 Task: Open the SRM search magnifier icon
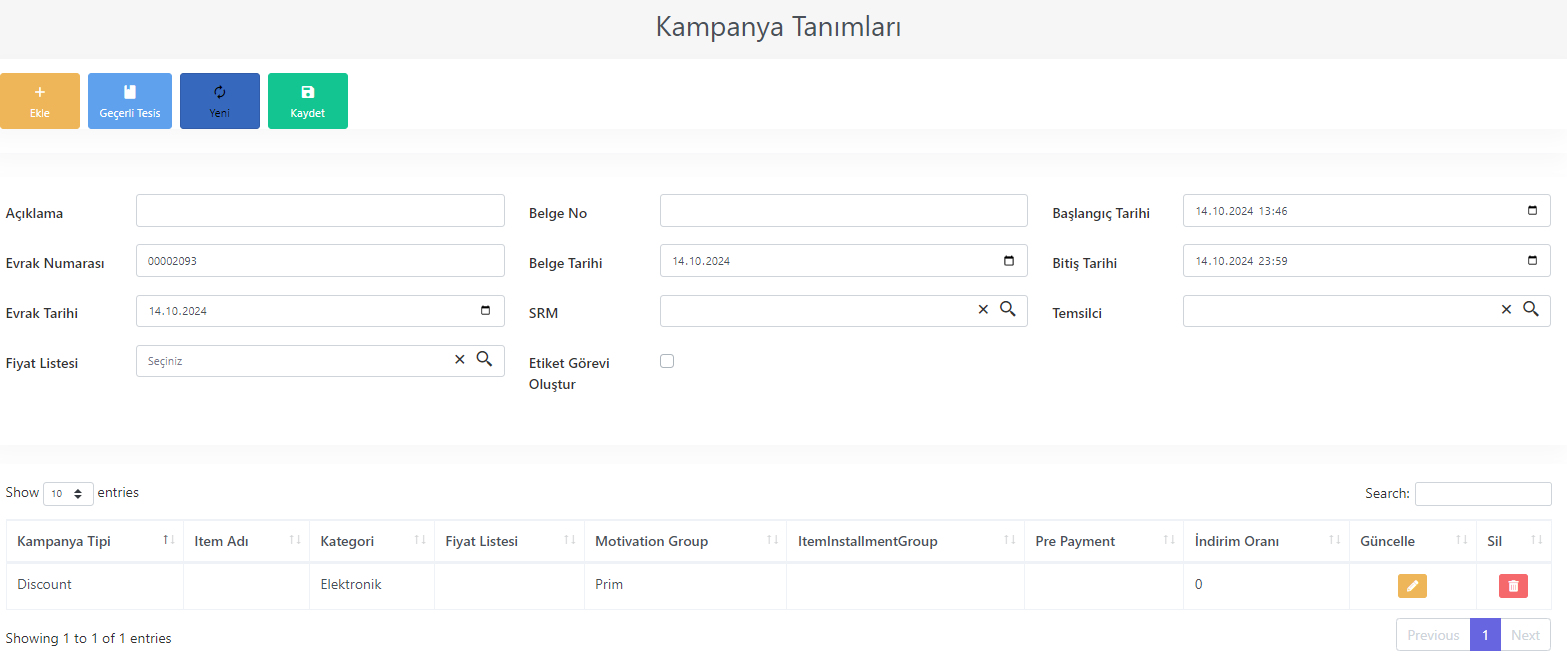click(x=1007, y=309)
